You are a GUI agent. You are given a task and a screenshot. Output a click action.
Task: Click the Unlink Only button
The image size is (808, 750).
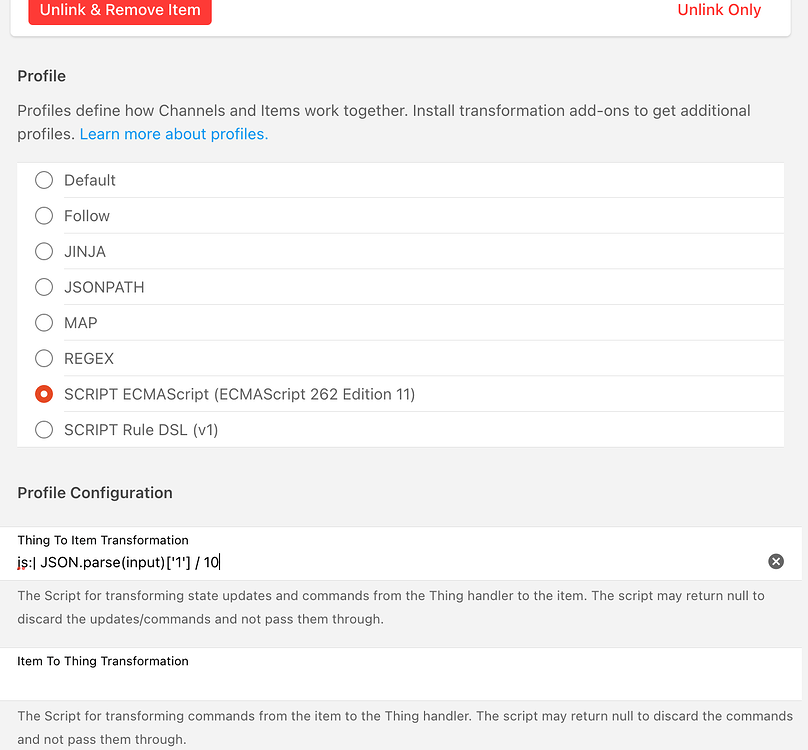719,10
